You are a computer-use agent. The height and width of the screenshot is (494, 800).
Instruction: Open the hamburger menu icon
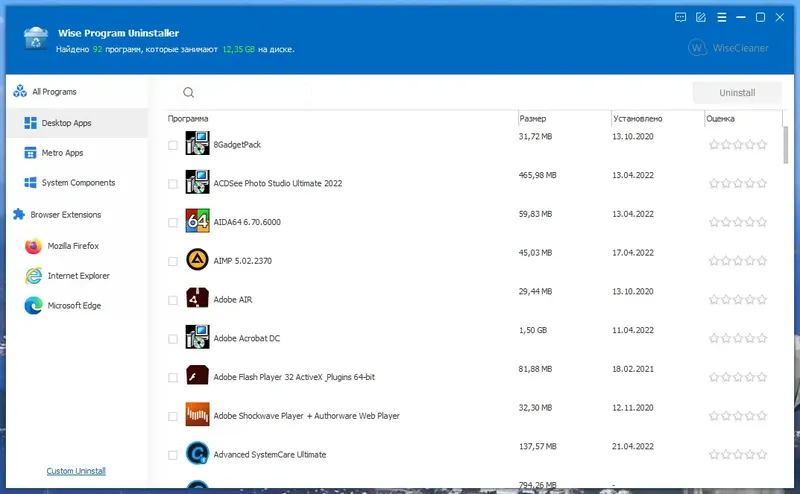pyautogui.click(x=721, y=17)
